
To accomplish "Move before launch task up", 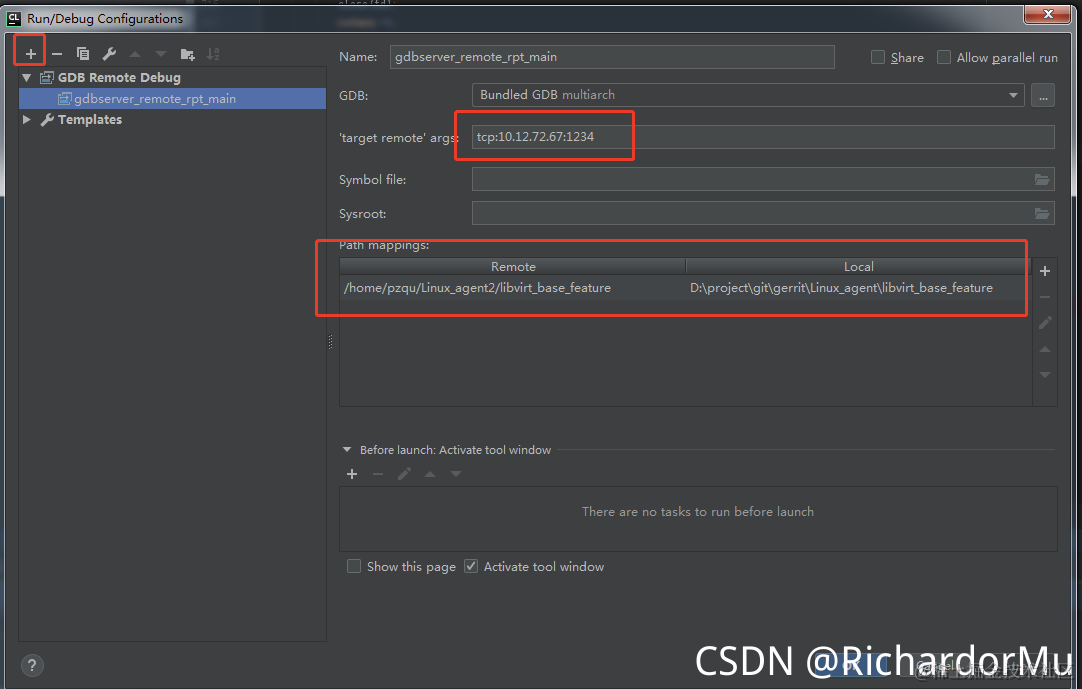I will coord(430,474).
